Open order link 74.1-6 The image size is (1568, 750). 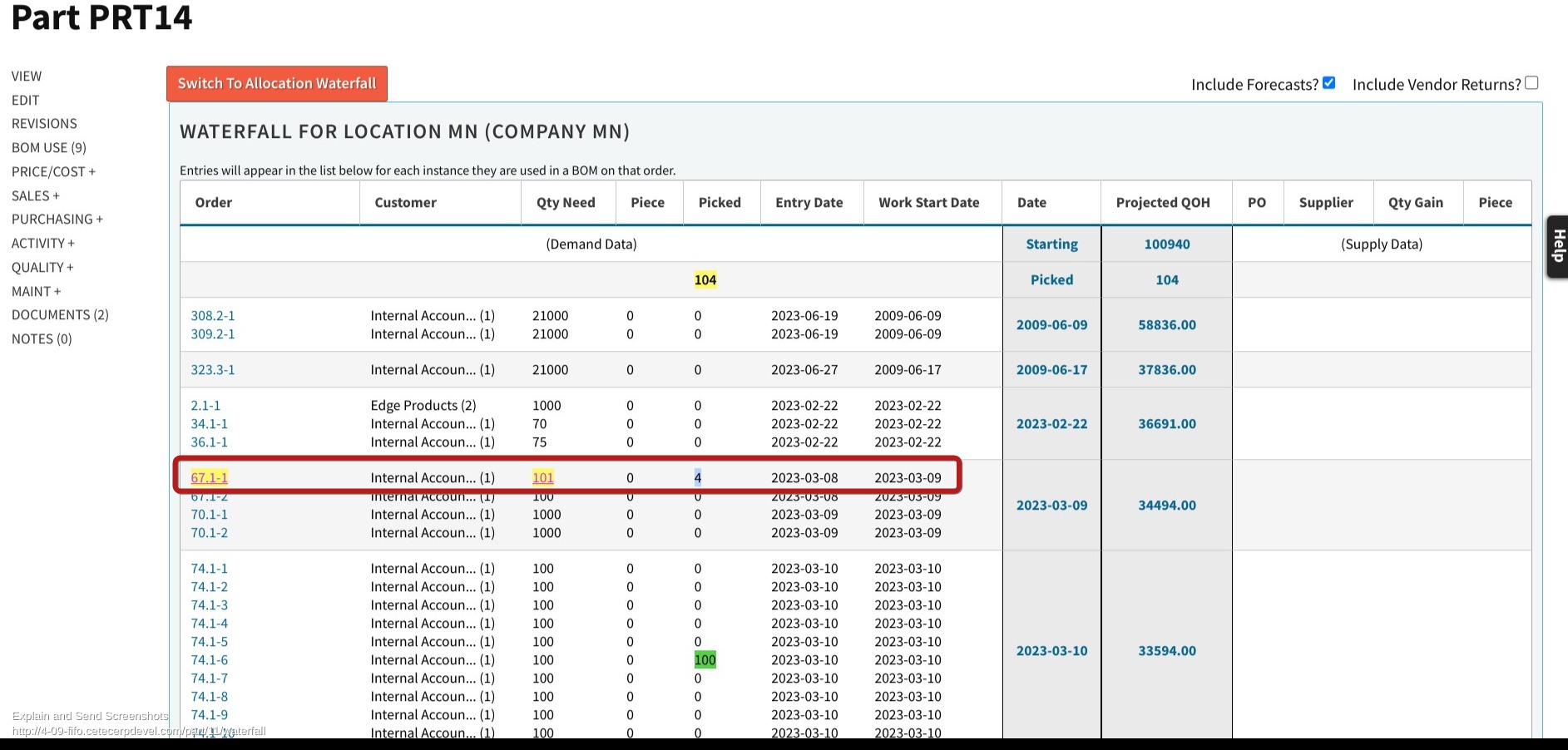click(209, 660)
